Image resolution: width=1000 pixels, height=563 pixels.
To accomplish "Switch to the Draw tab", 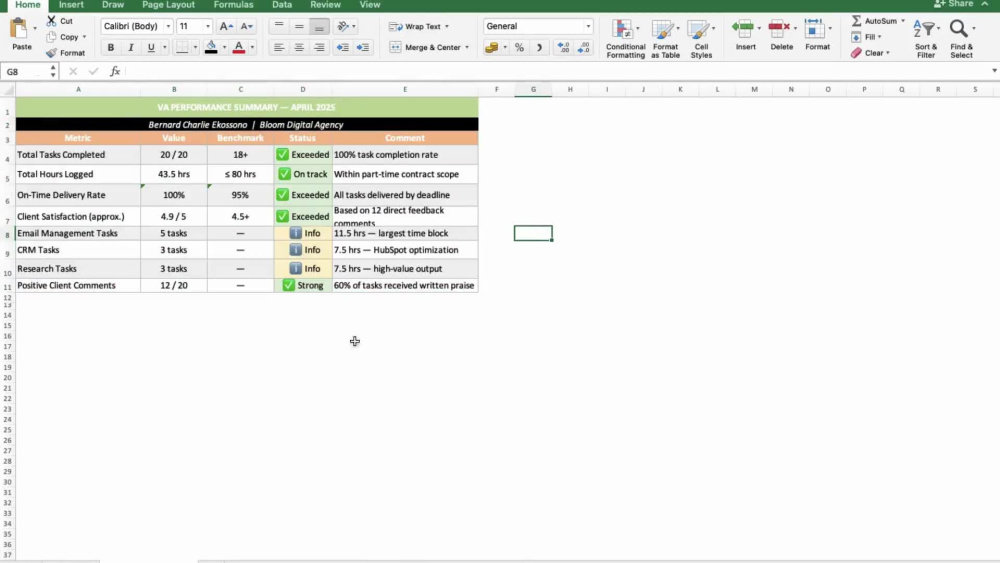I will click(x=113, y=4).
